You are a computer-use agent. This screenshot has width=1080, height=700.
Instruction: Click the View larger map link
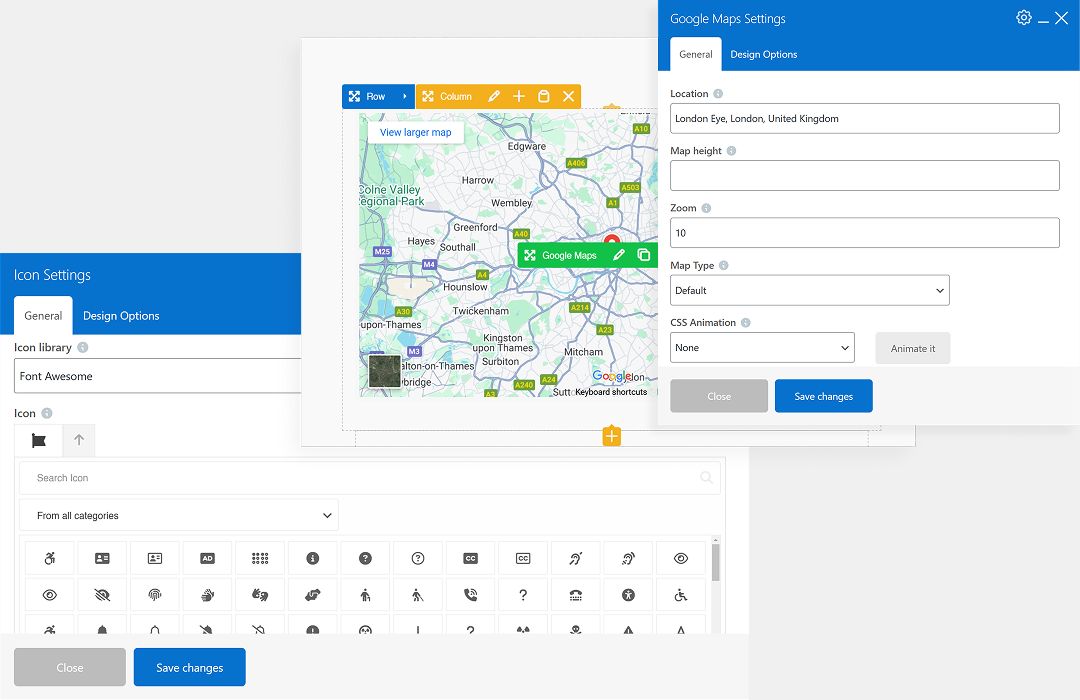click(x=415, y=132)
